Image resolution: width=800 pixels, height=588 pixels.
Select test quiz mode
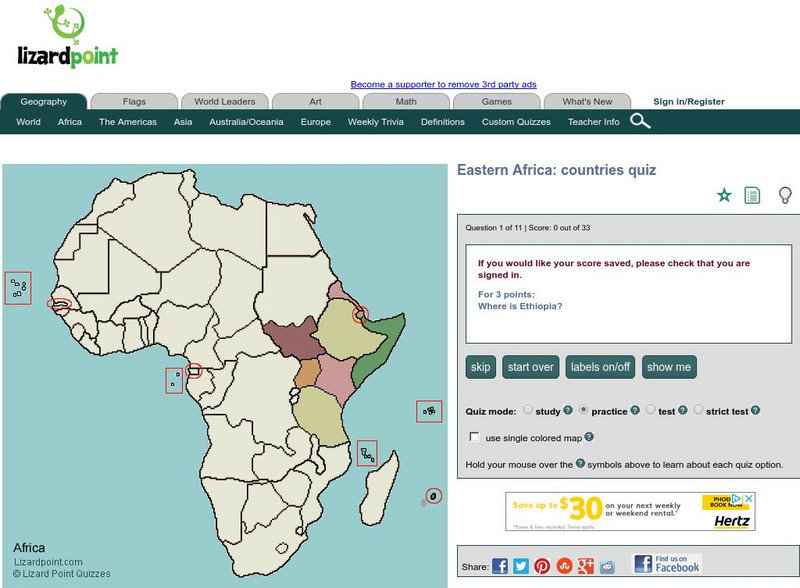(x=651, y=409)
